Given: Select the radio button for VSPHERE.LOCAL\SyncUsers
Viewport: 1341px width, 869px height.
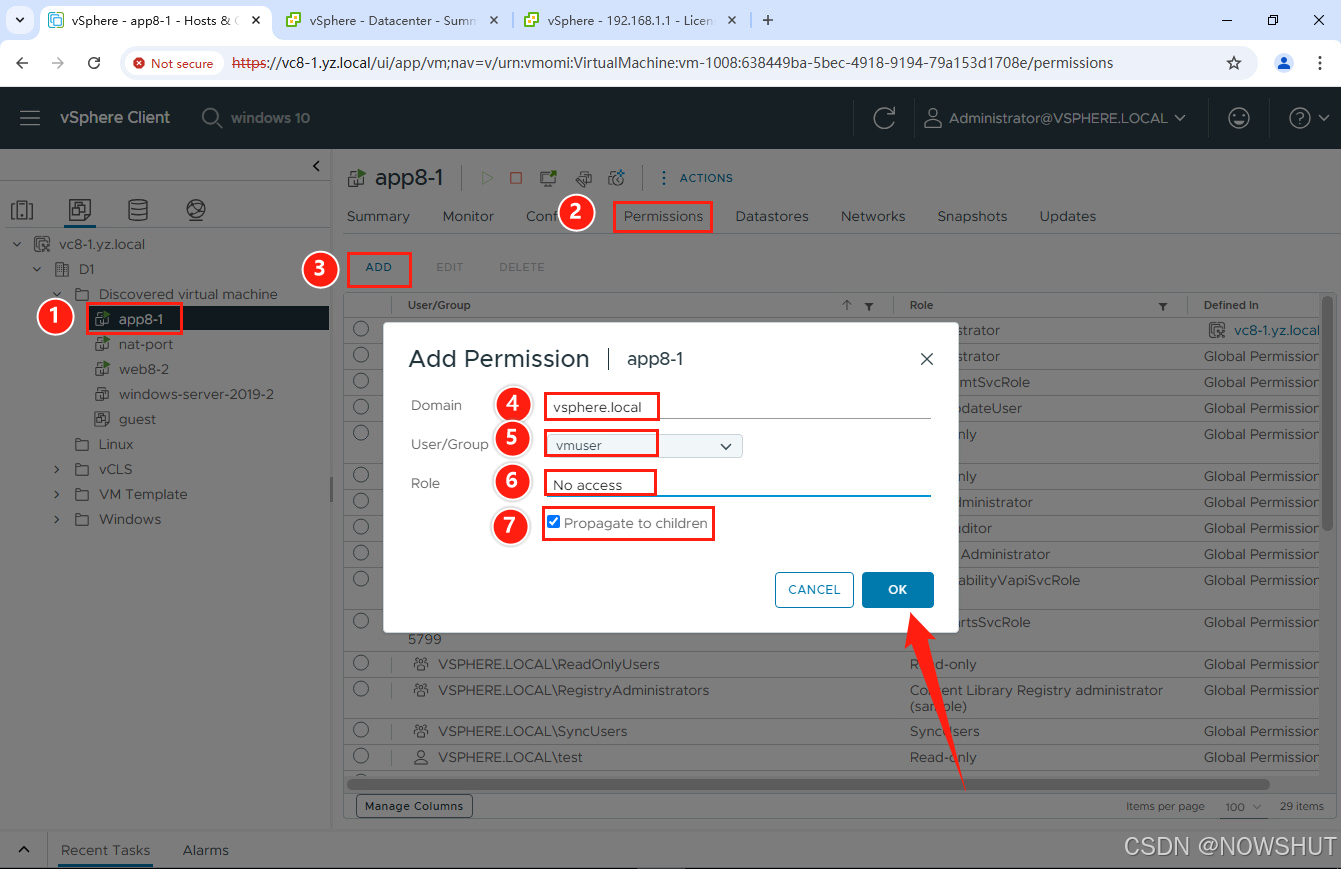Looking at the screenshot, I should (x=361, y=730).
